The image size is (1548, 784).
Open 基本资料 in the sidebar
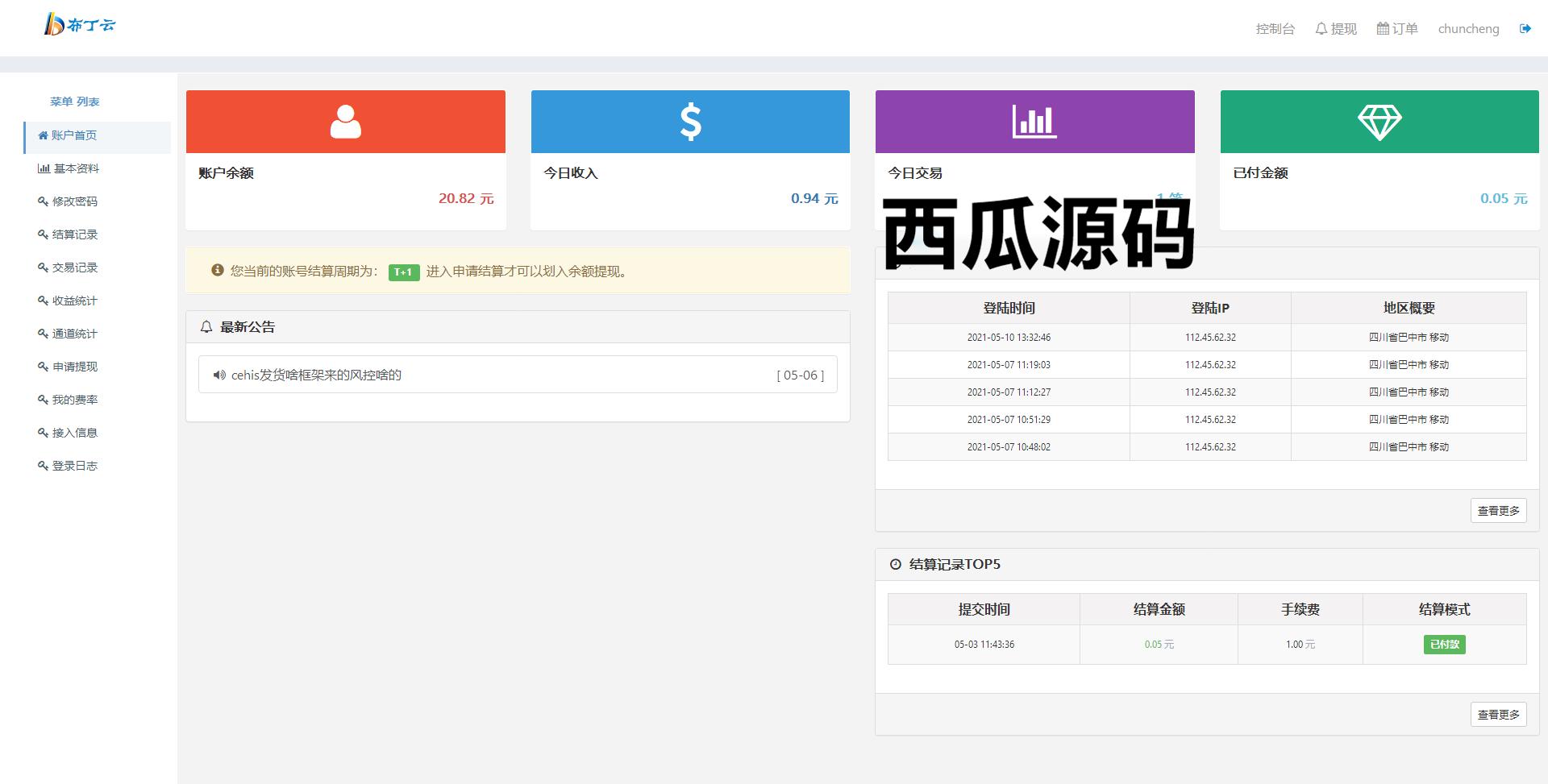coord(69,168)
